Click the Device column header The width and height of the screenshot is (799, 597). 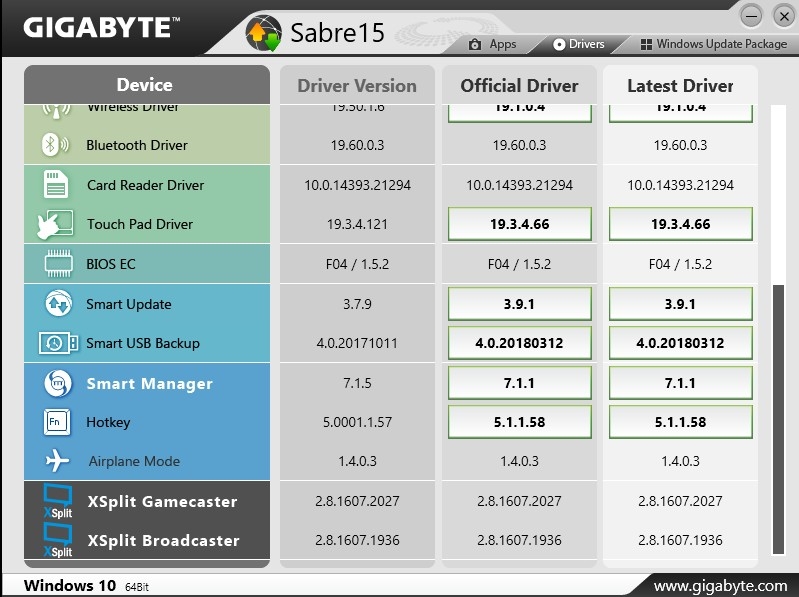(x=147, y=85)
